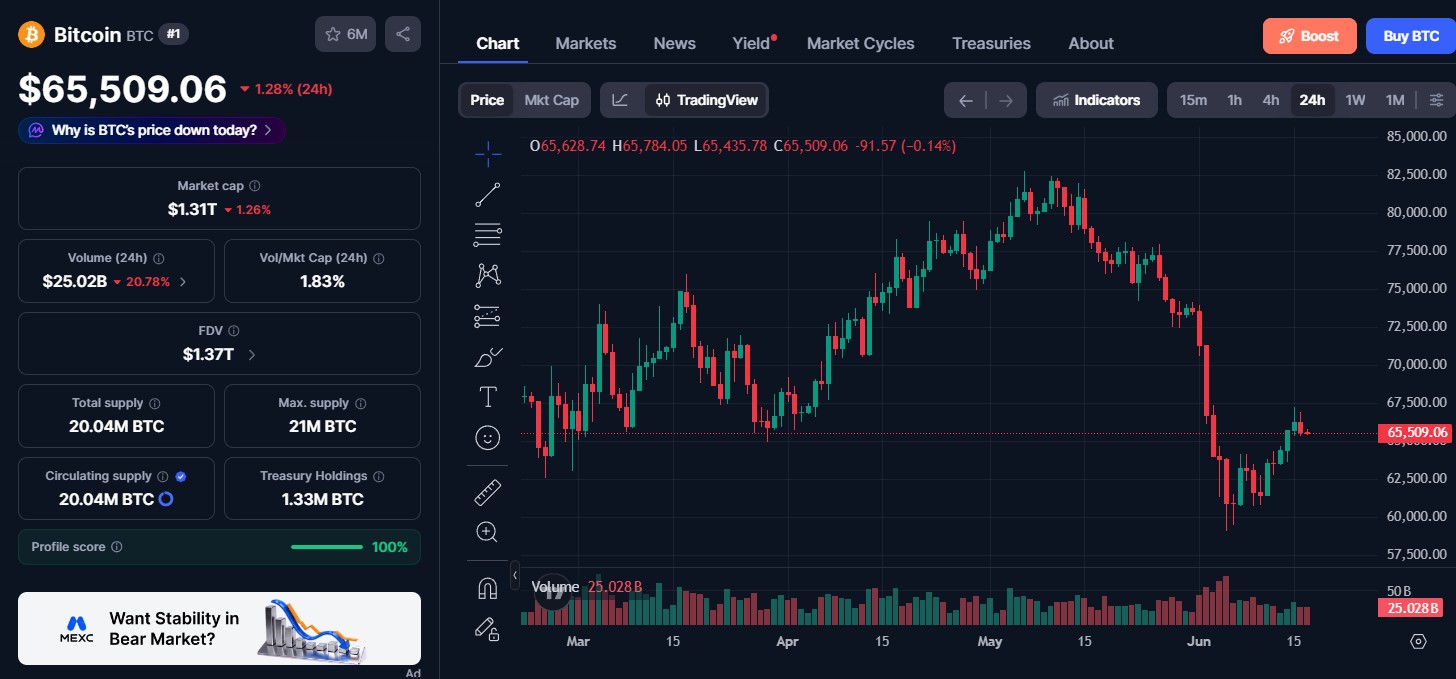Viewport: 1456px width, 679px height.
Task: Select the crosshair cursor tool
Action: point(488,153)
